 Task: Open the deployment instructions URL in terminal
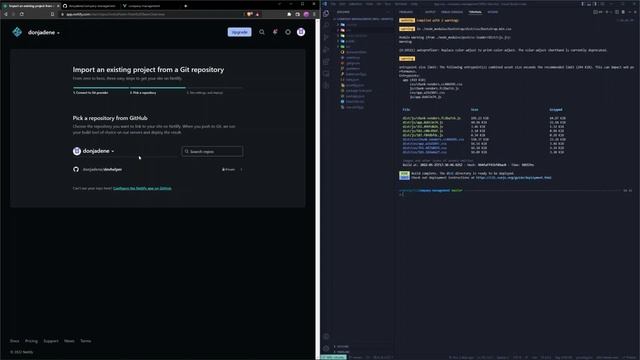pyautogui.click(x=513, y=178)
